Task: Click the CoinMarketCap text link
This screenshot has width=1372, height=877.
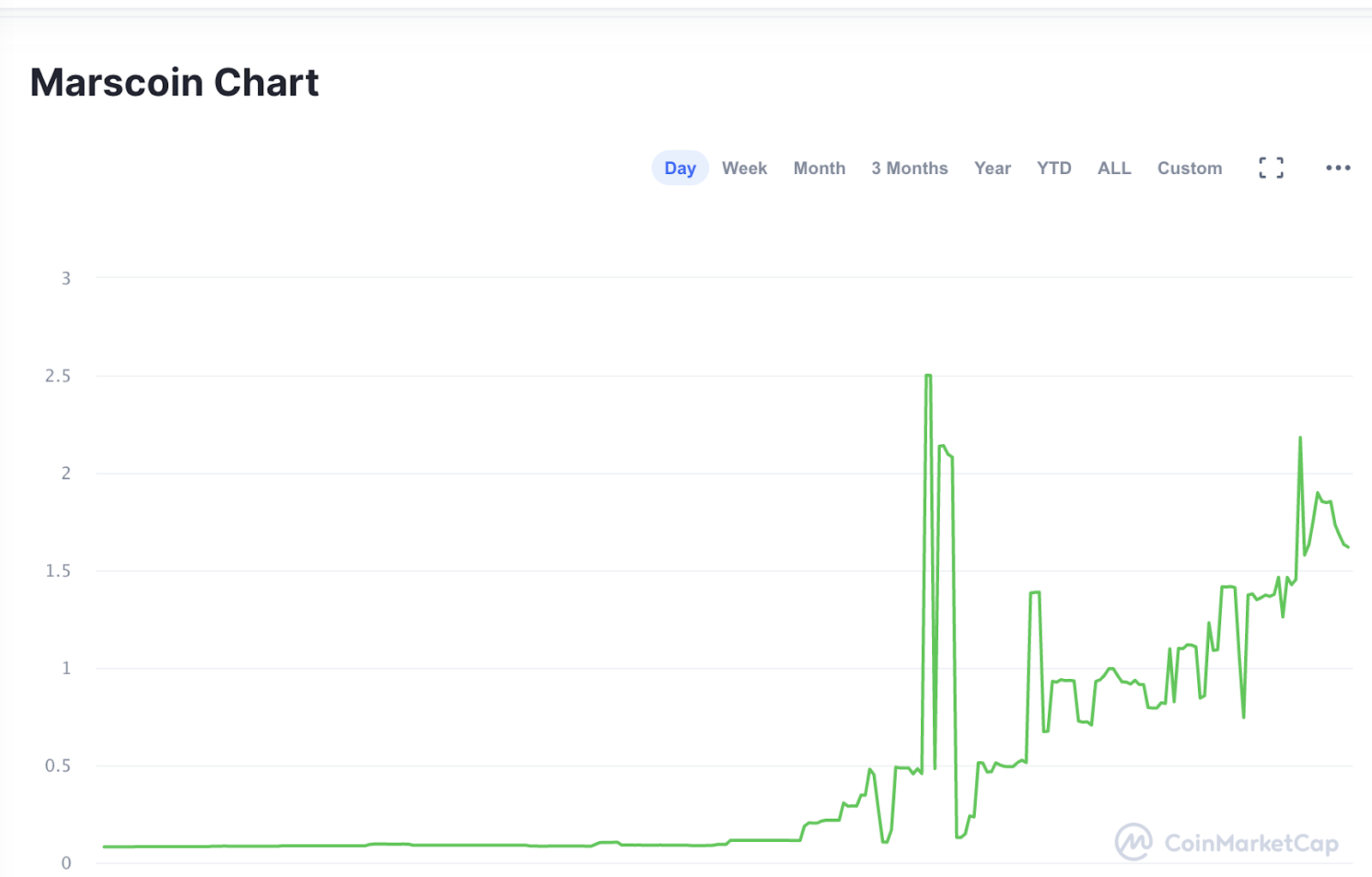Action: coord(1250,844)
